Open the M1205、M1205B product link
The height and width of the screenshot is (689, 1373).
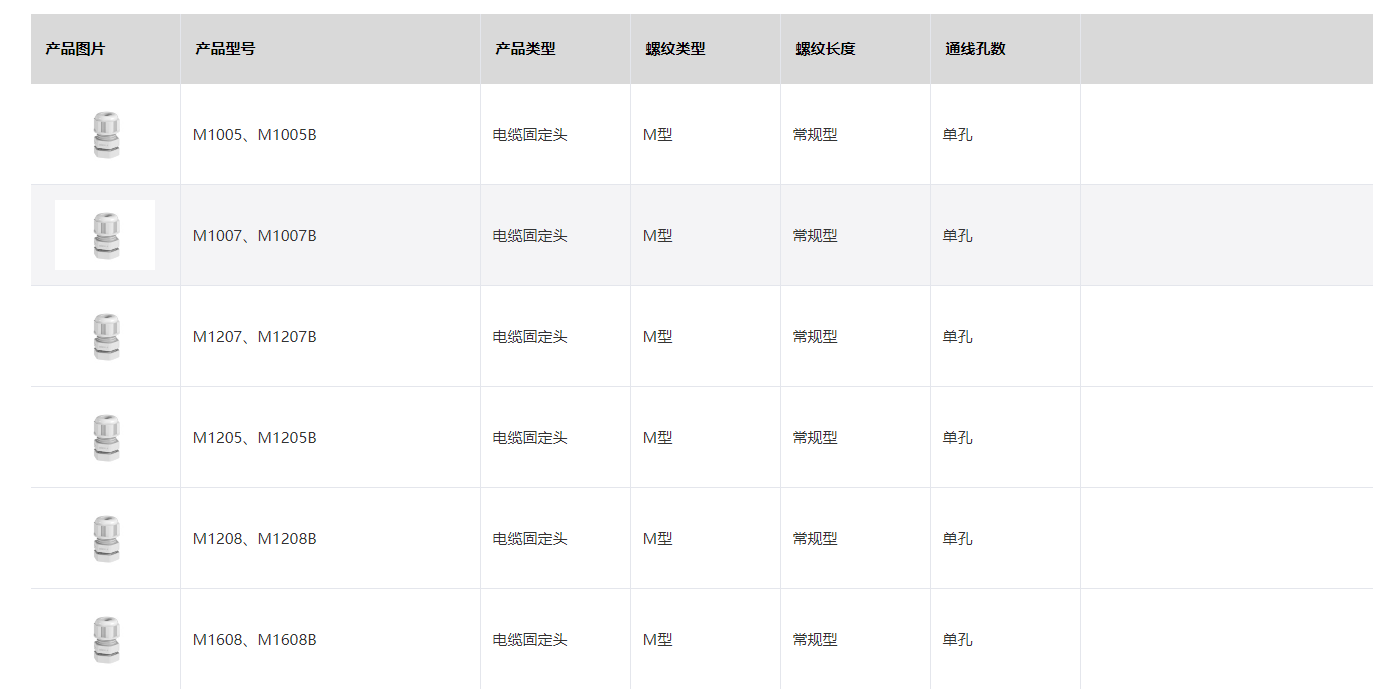click(x=255, y=438)
